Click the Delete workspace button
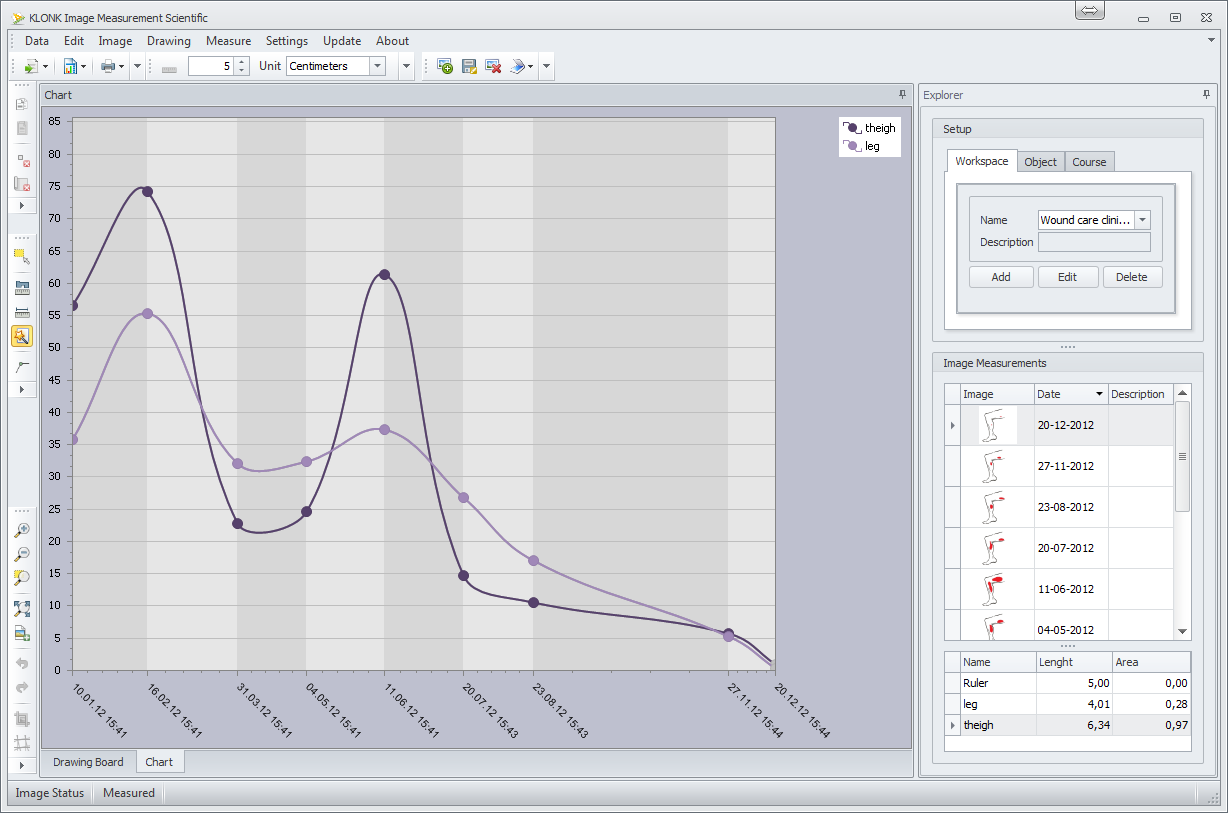 1132,277
